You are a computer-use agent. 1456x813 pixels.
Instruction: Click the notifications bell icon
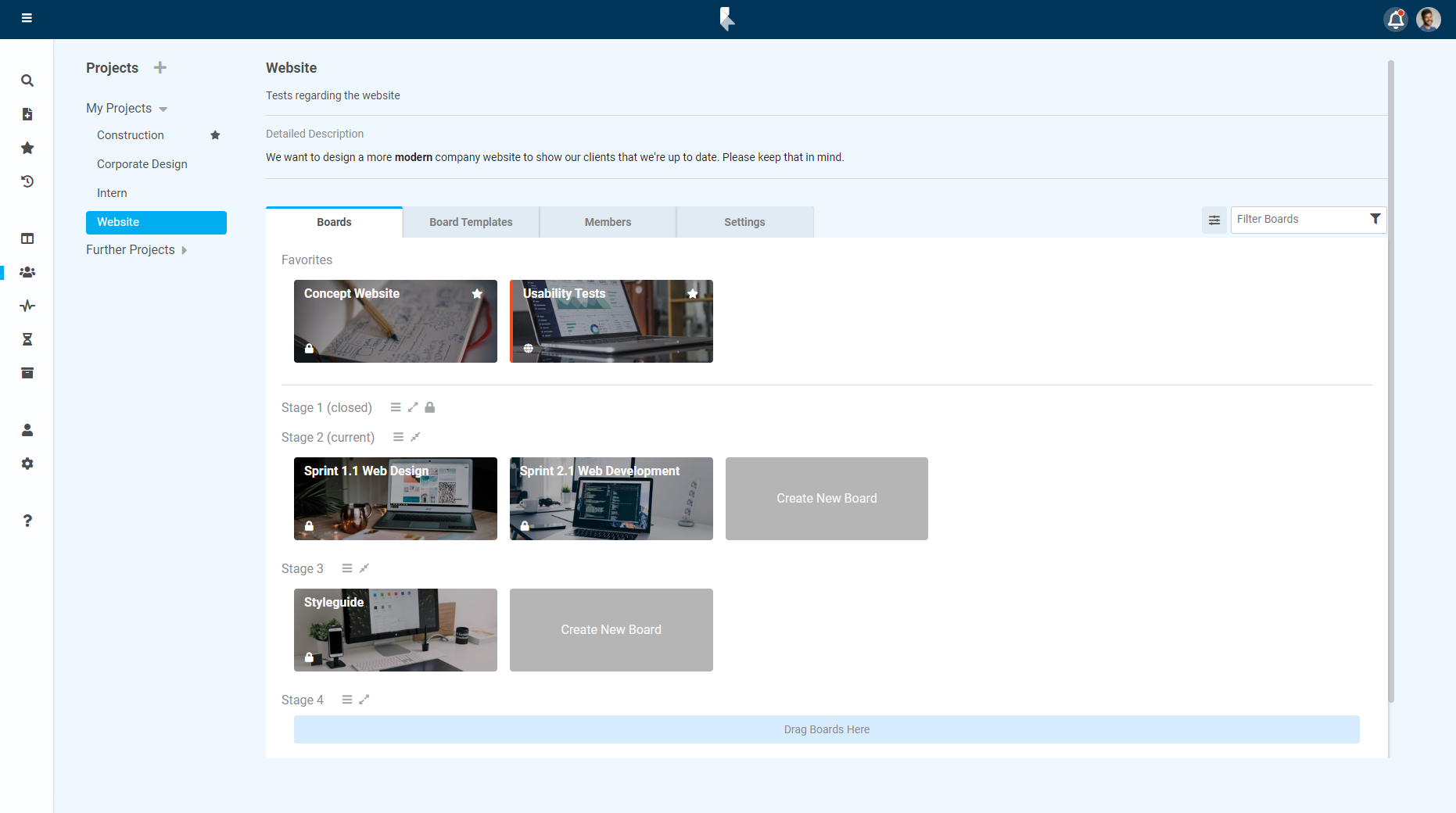pyautogui.click(x=1395, y=20)
